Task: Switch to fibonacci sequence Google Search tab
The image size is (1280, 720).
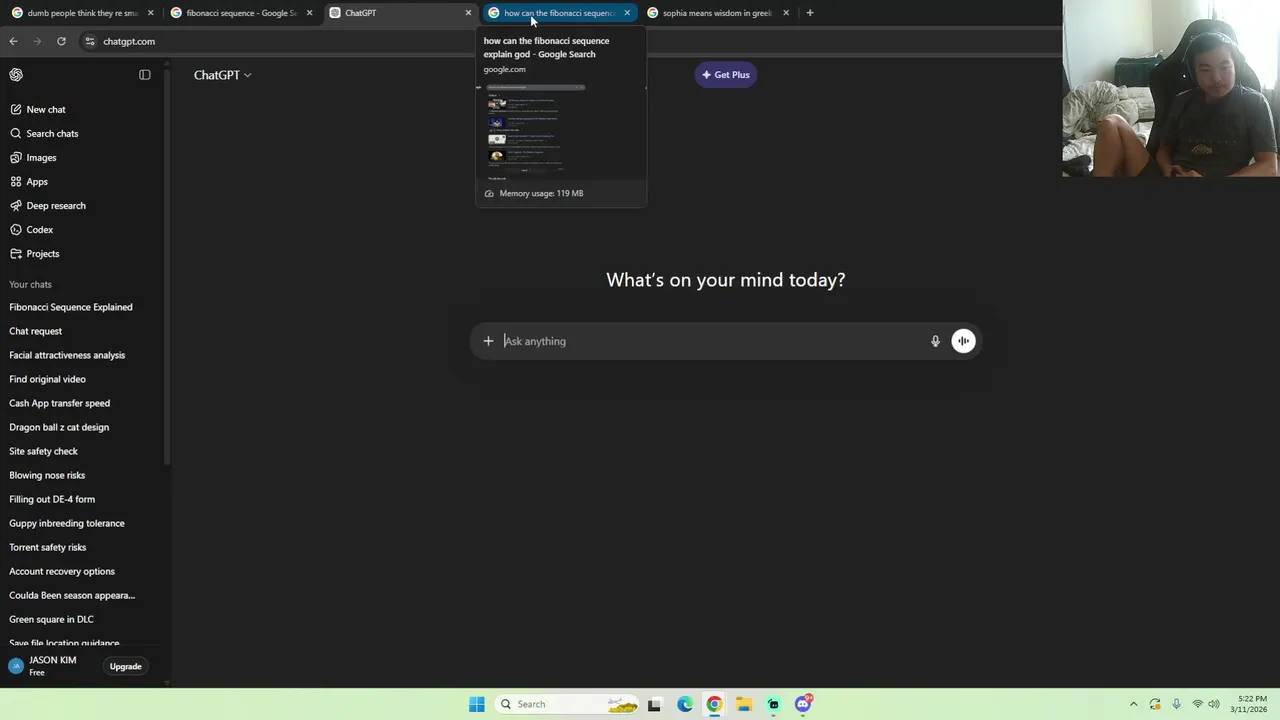Action: [240, 13]
